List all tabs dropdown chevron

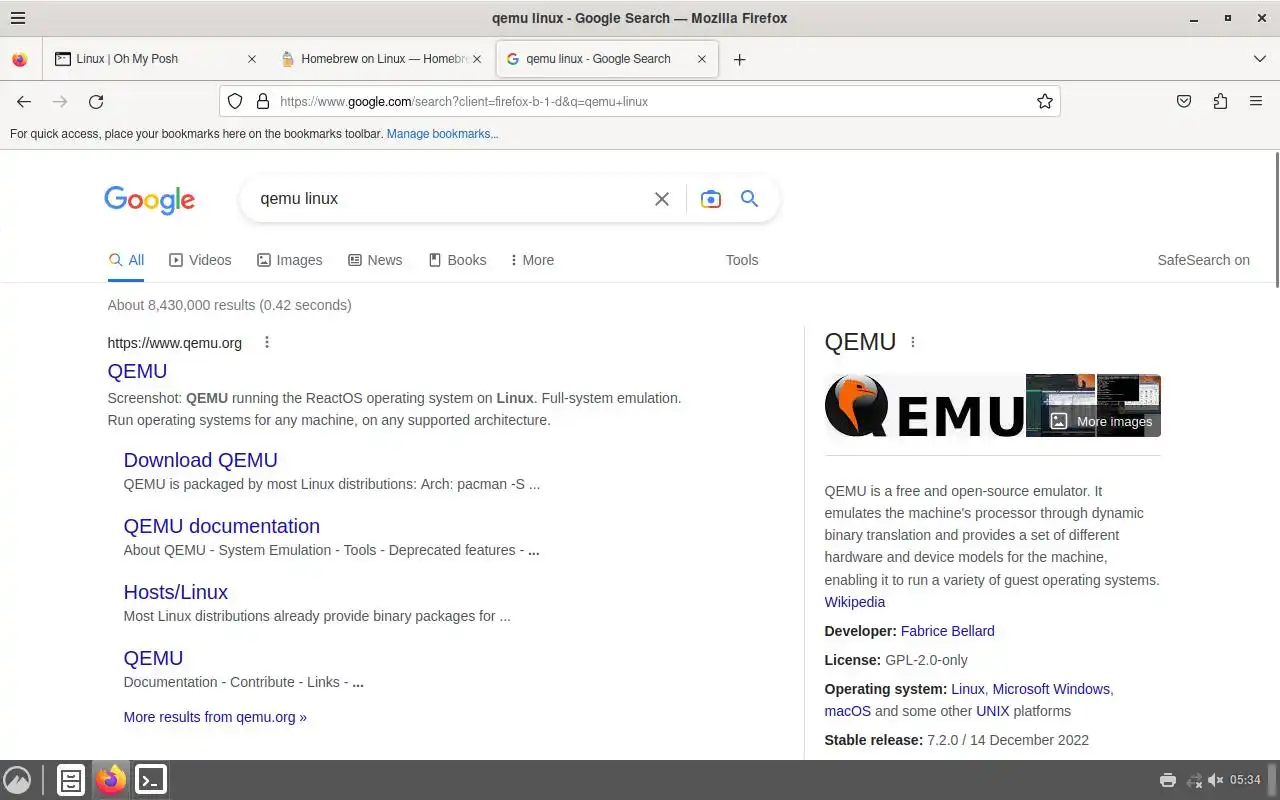click(1260, 59)
